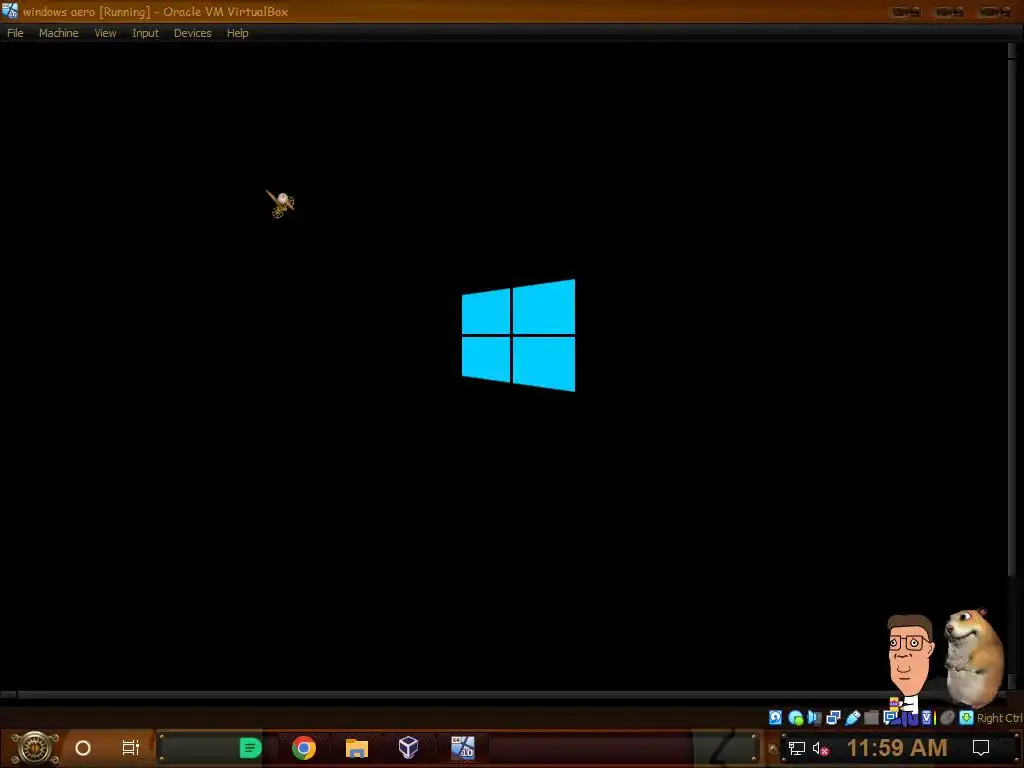Image resolution: width=1024 pixels, height=768 pixels.
Task: Click the keyboard capture green arrow icon
Action: 967,718
